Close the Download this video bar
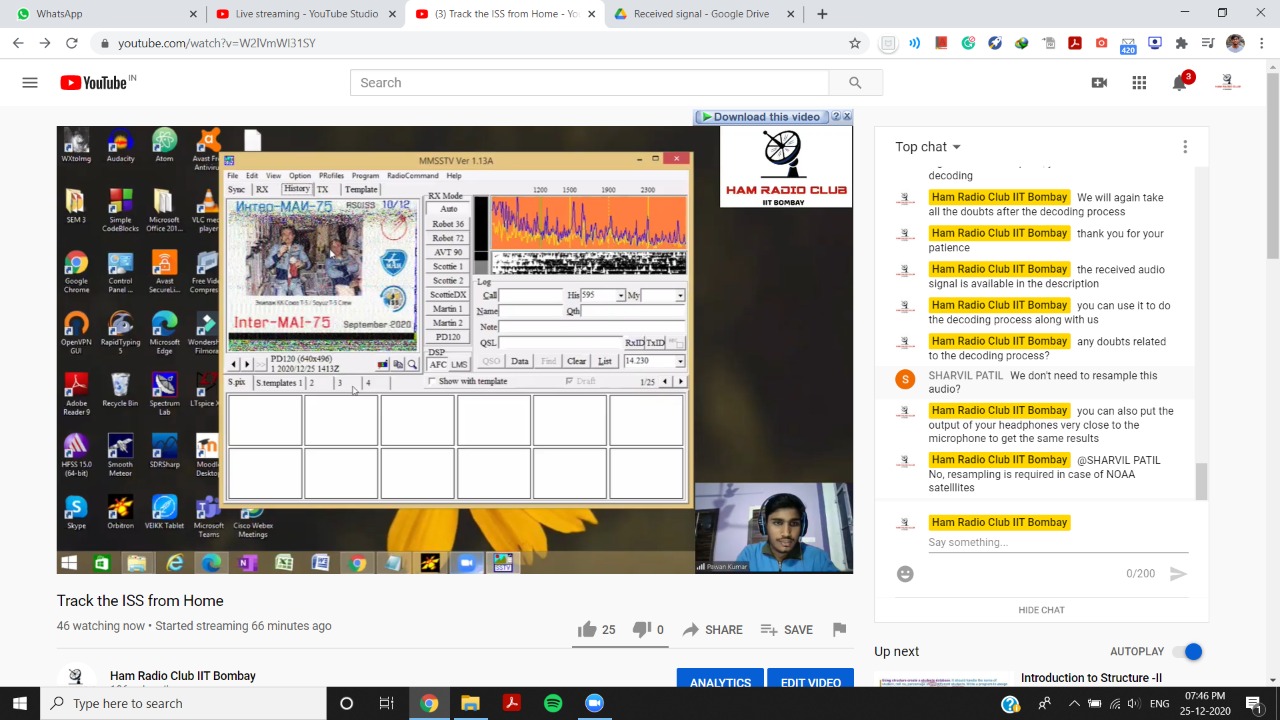This screenshot has width=1280, height=720. tap(847, 117)
